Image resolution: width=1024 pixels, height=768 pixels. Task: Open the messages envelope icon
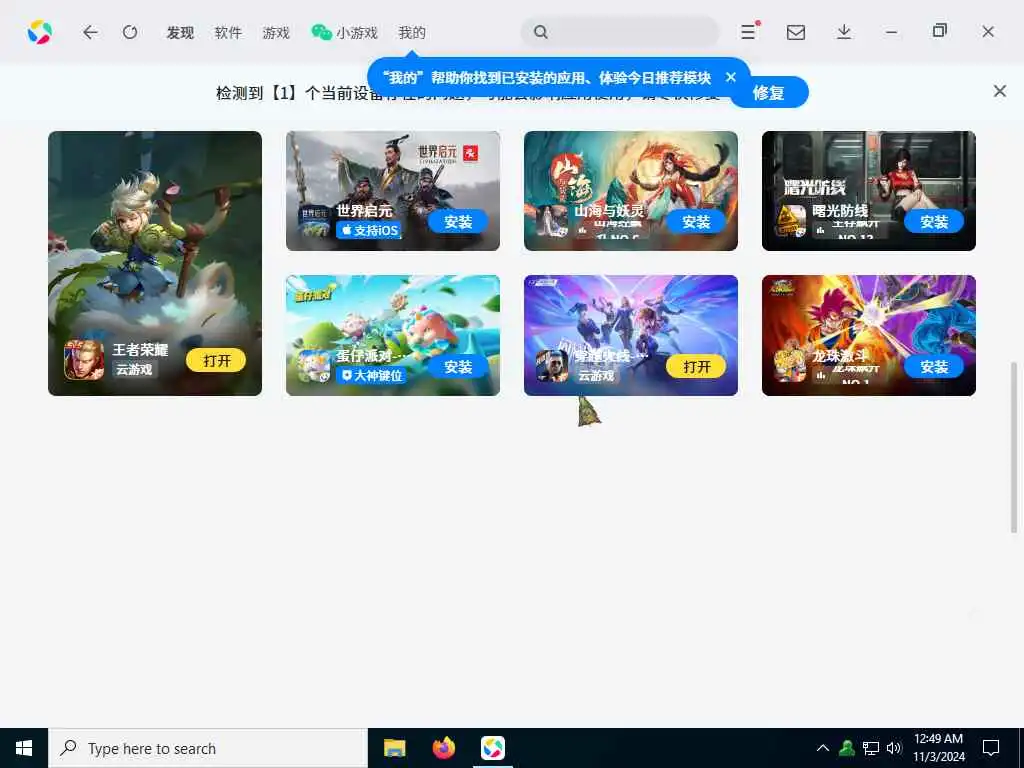tap(795, 32)
